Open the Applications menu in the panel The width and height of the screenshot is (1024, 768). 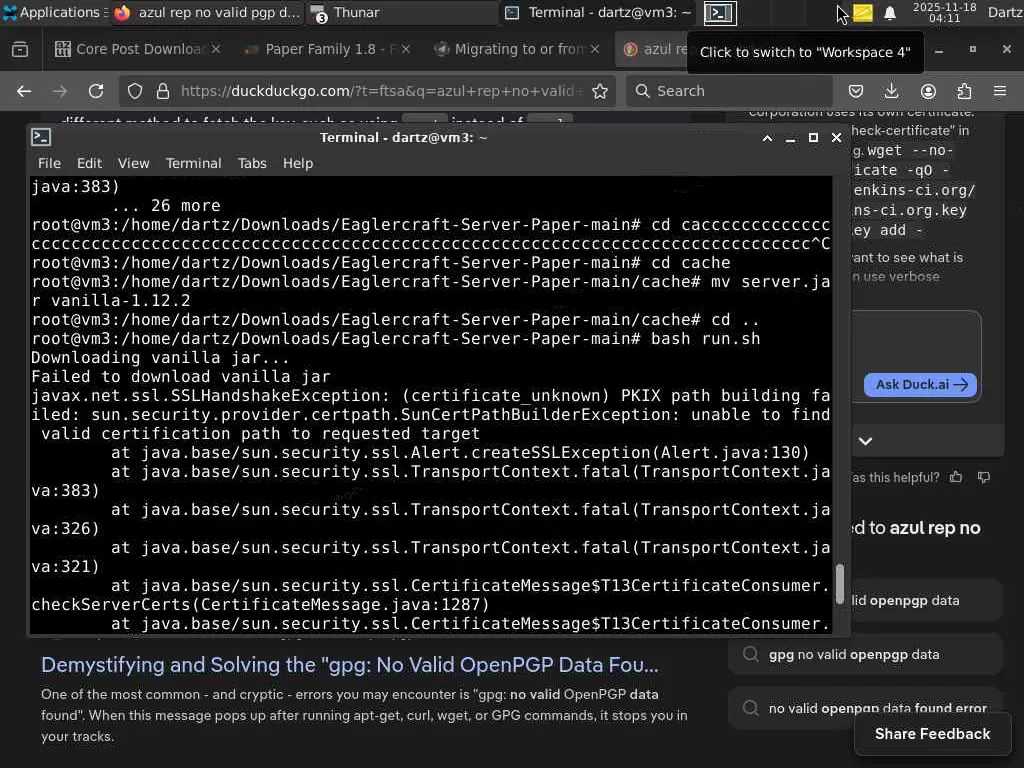click(54, 12)
